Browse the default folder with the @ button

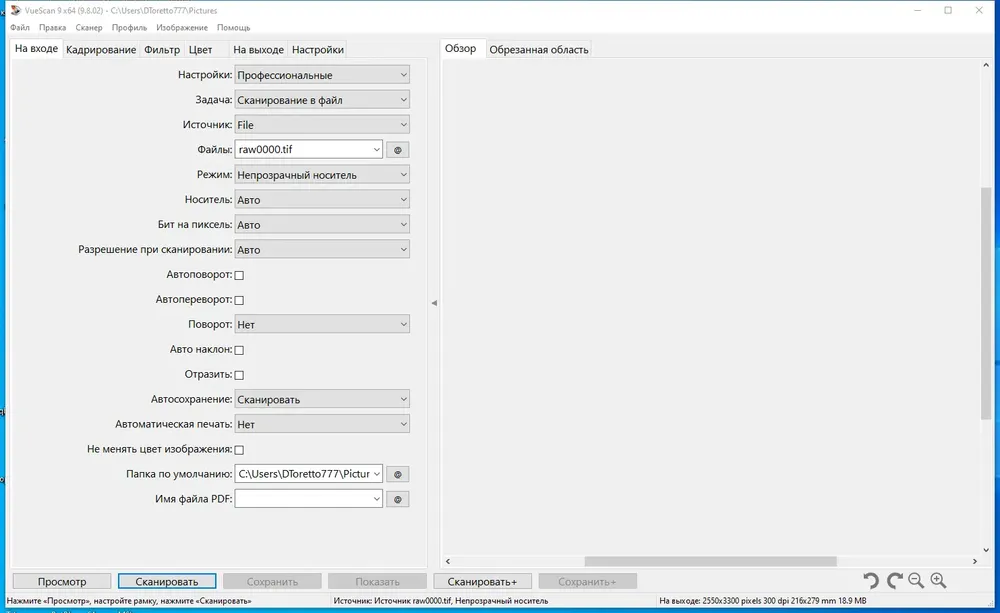point(397,475)
